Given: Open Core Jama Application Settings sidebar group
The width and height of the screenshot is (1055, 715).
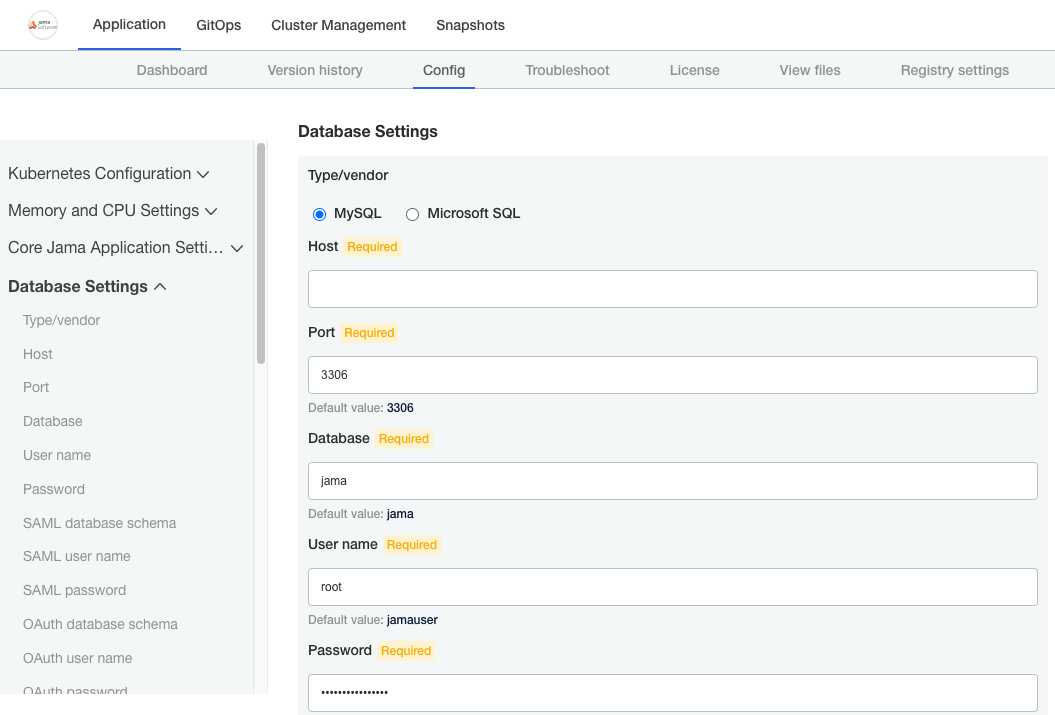Looking at the screenshot, I should point(116,248).
